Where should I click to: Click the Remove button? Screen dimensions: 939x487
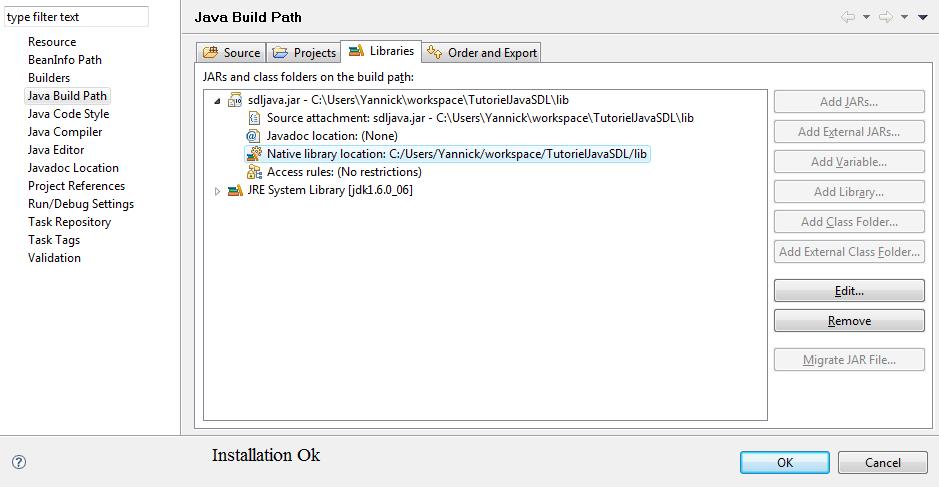tap(849, 321)
